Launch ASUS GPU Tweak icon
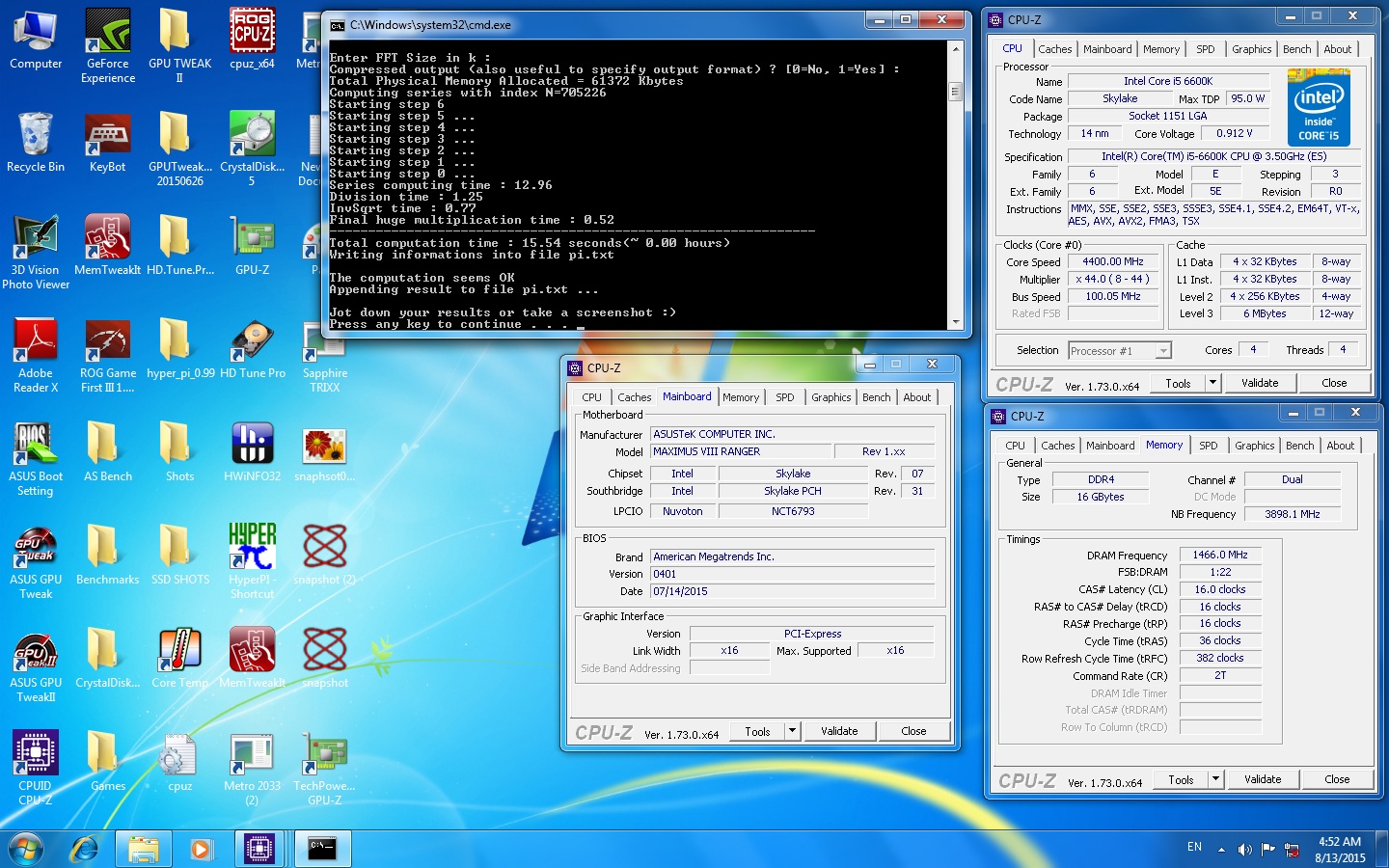This screenshot has height=868, width=1389. coord(36,561)
